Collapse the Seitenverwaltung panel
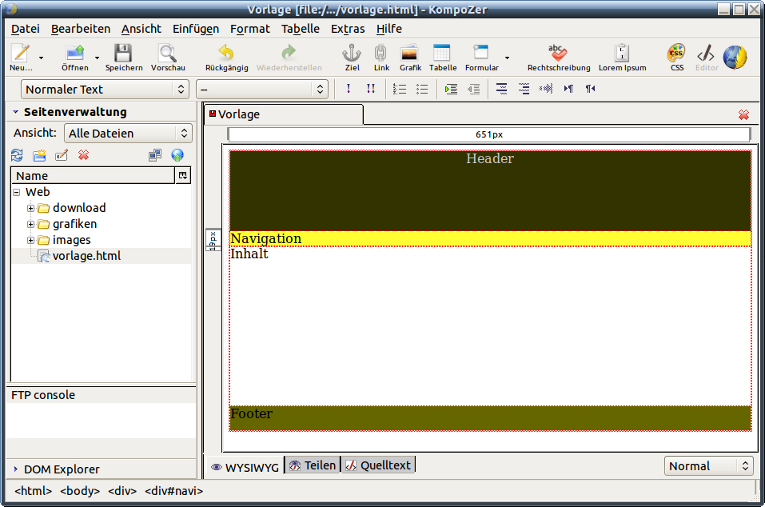 pyautogui.click(x=16, y=112)
